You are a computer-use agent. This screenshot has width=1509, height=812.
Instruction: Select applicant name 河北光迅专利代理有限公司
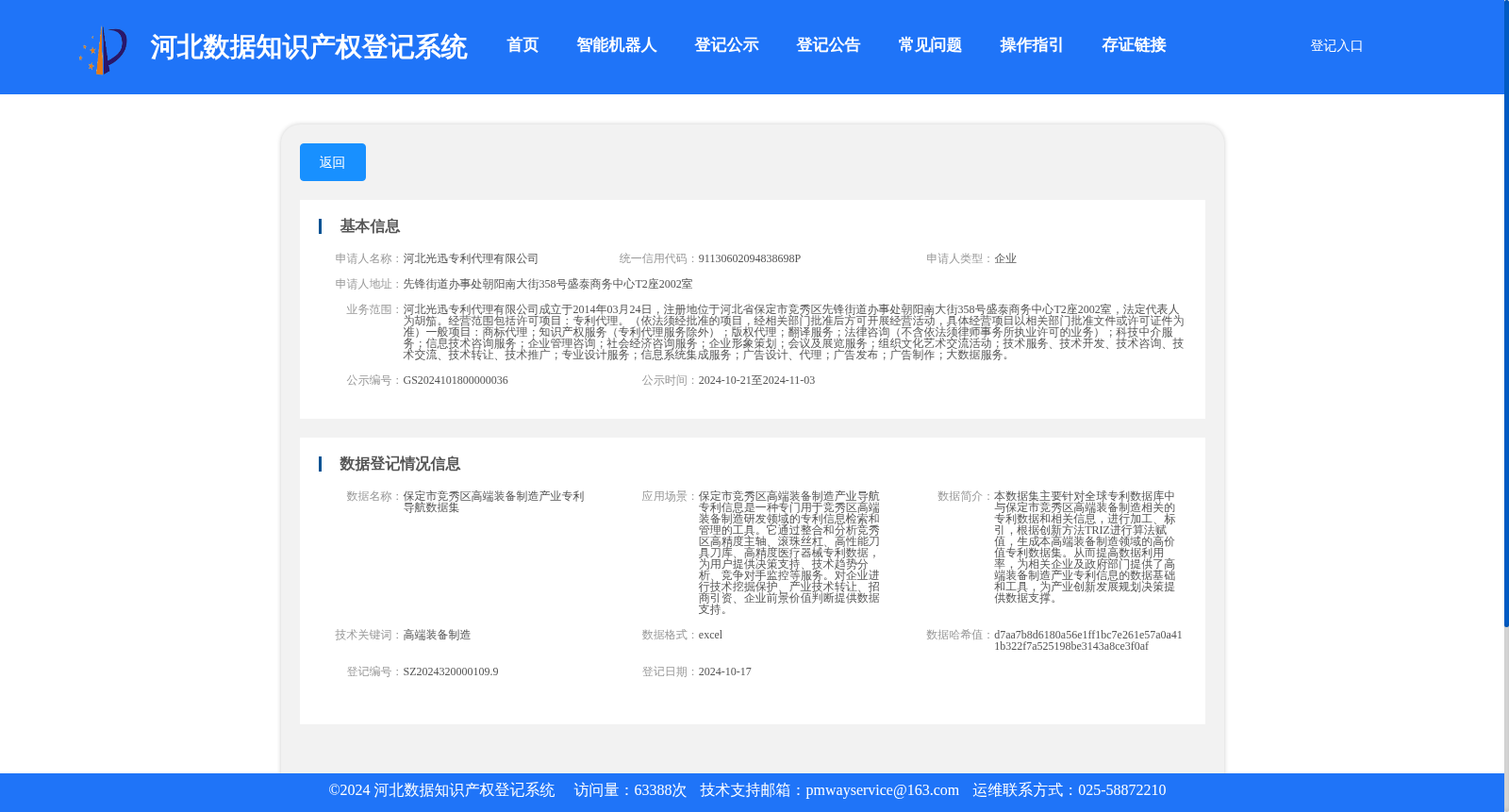471,258
